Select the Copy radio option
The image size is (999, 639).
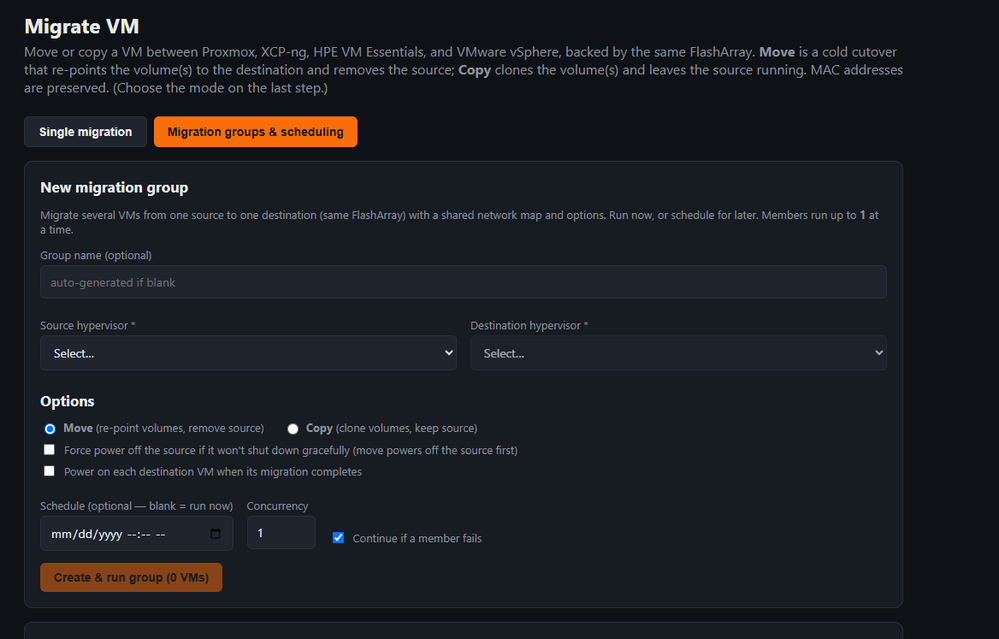point(292,429)
